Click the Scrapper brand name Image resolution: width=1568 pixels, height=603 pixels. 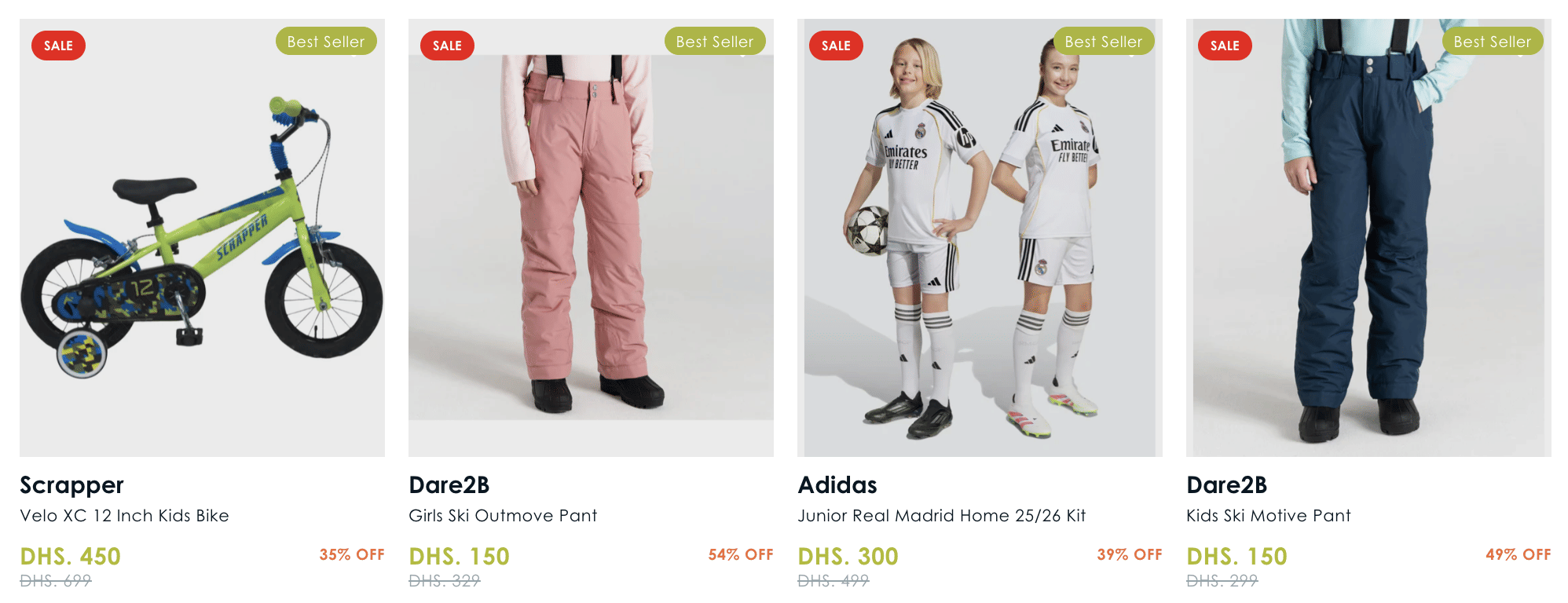click(72, 485)
